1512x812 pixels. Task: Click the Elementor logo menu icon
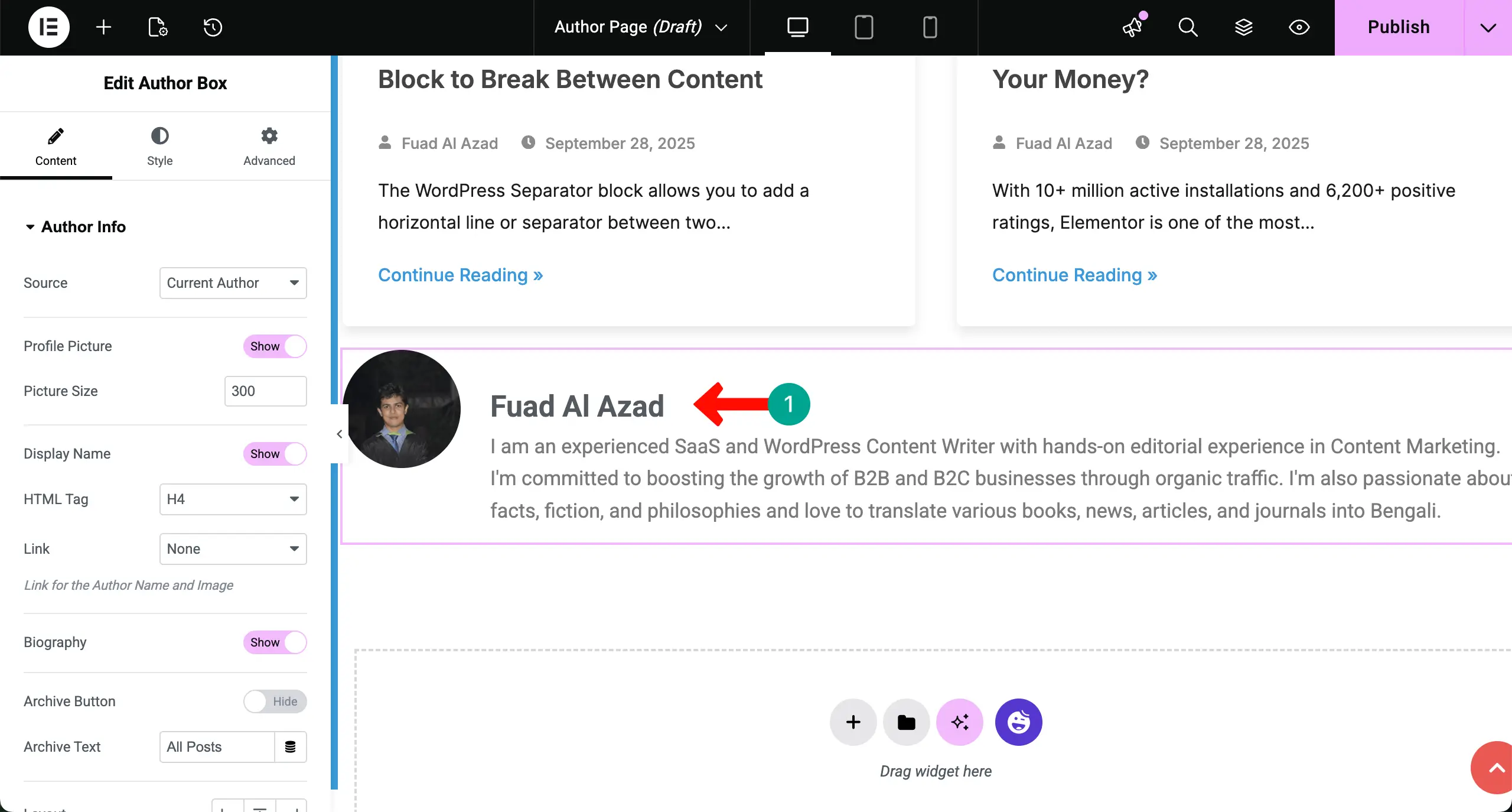[48, 27]
